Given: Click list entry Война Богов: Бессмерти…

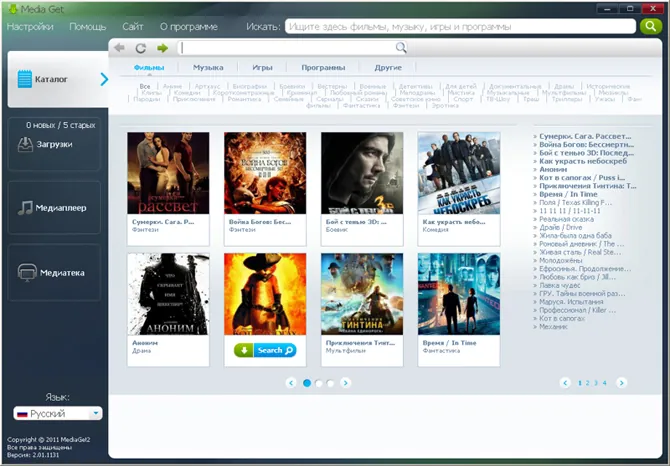Looking at the screenshot, I should 586,144.
